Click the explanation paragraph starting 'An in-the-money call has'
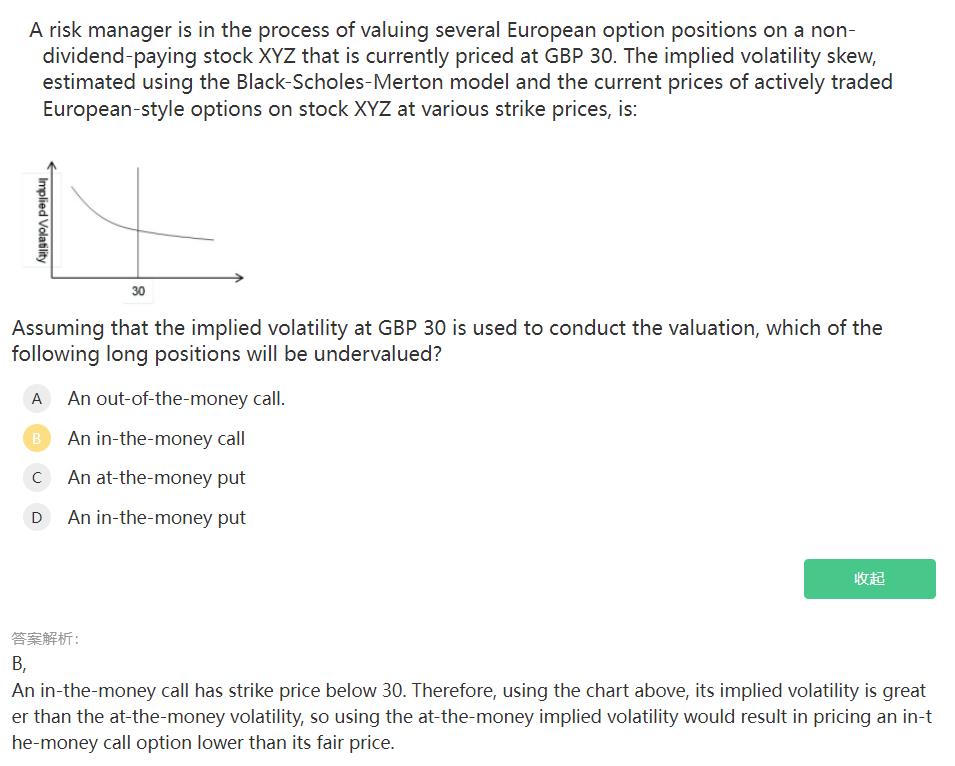 point(470,716)
